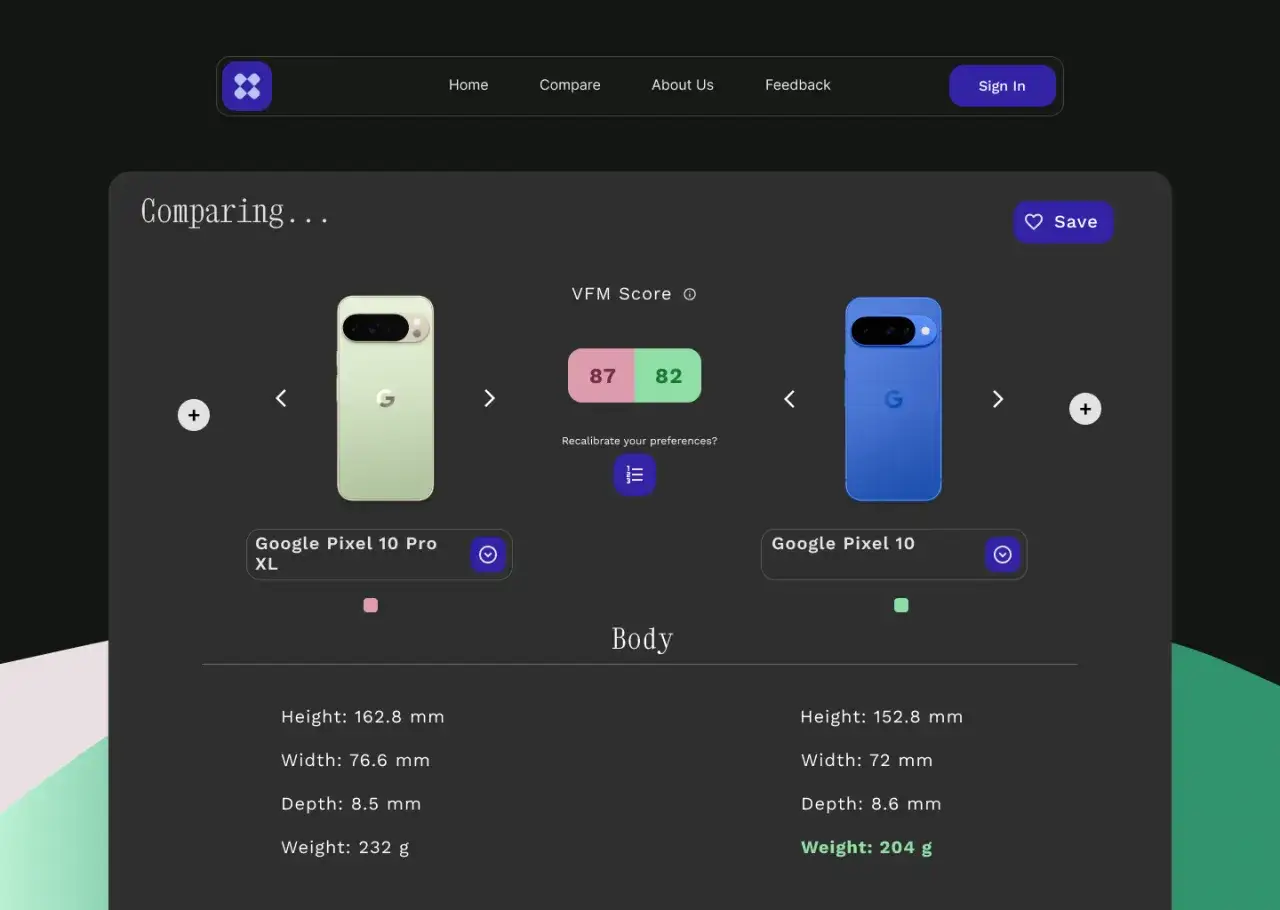Save this comparison with the Save button
Screen dimensions: 1280x910
[1063, 222]
